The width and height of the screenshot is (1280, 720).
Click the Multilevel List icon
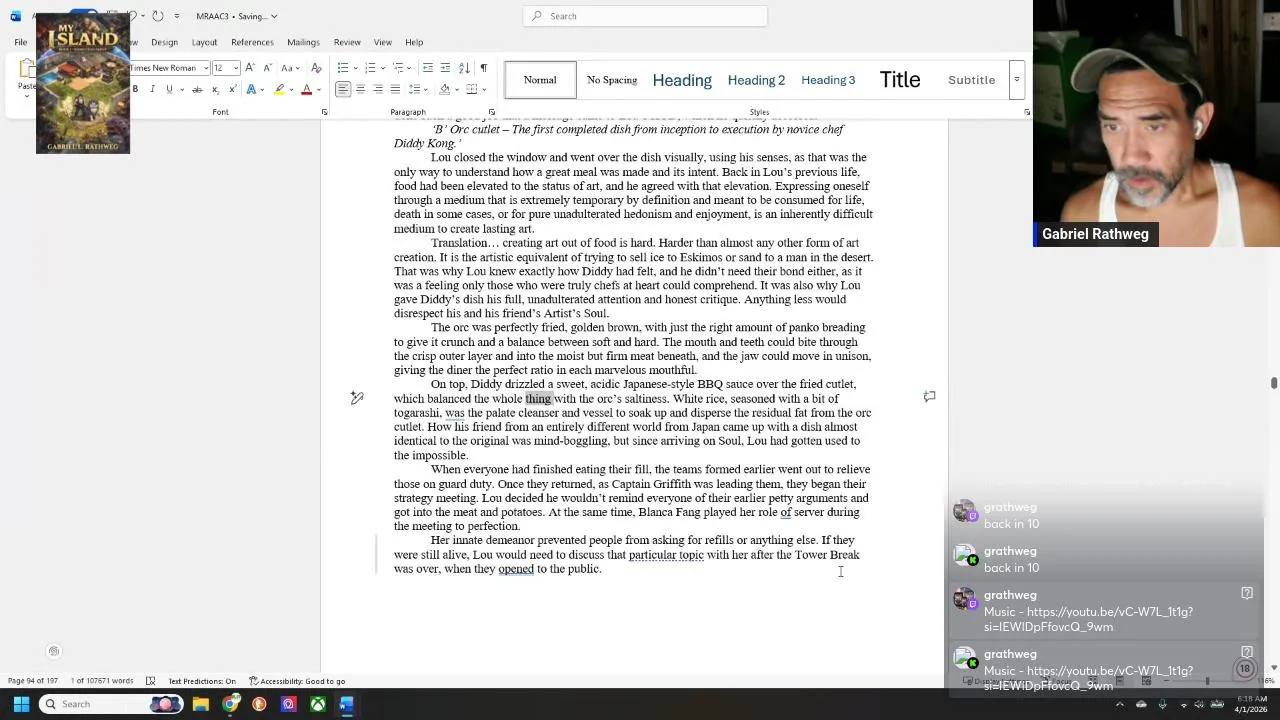(x=397, y=68)
